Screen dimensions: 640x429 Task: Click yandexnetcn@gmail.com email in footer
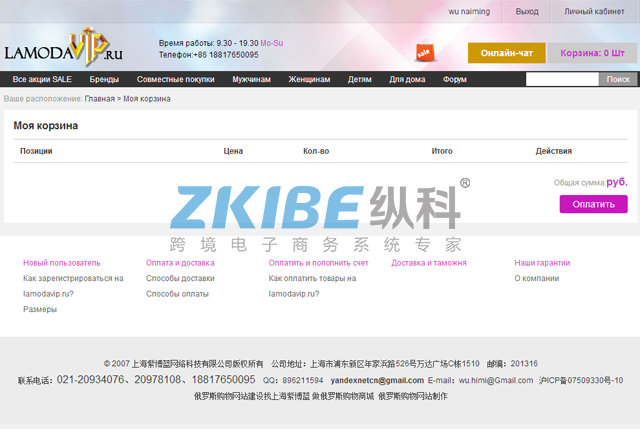pyautogui.click(x=377, y=380)
